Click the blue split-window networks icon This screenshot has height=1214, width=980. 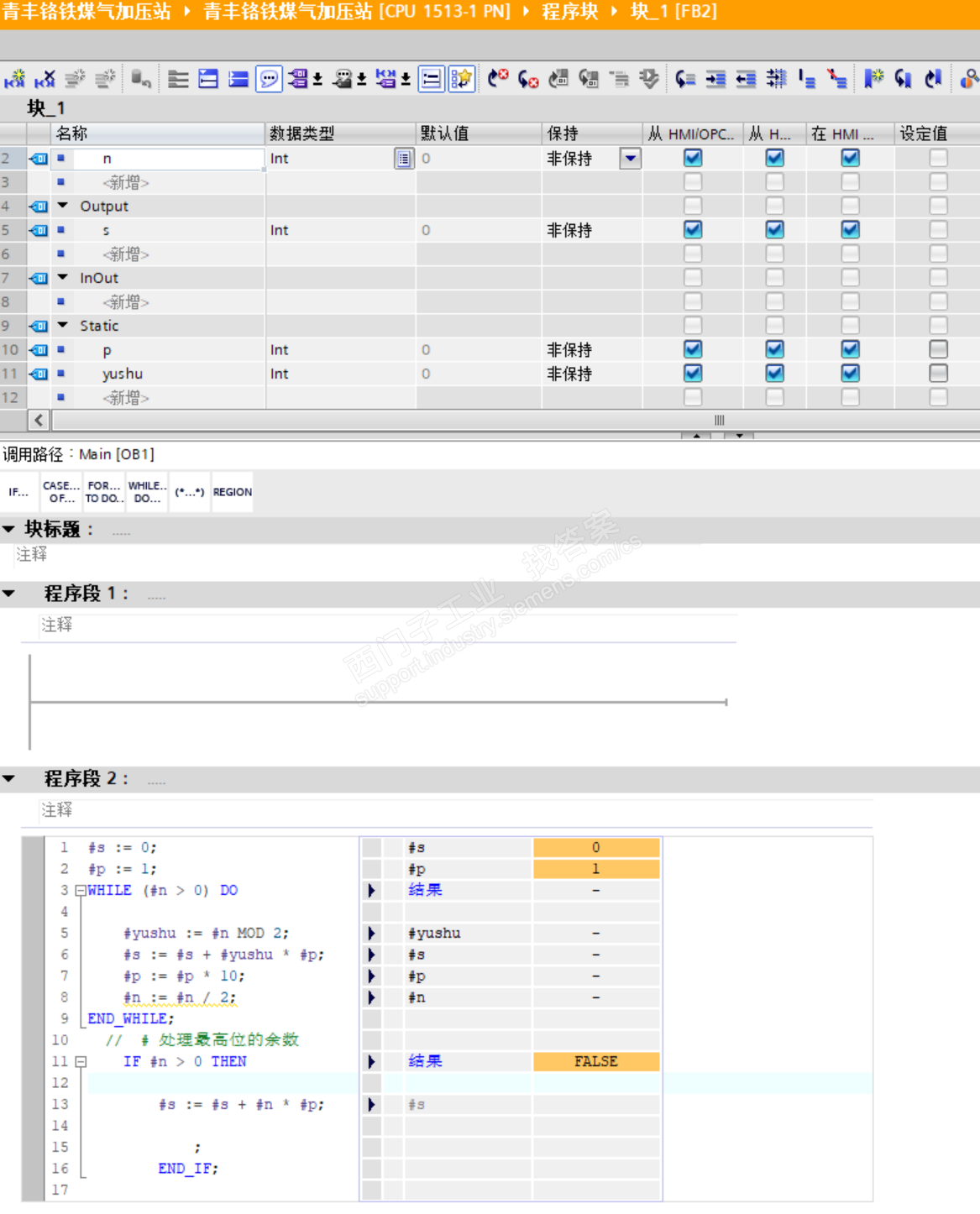[x=208, y=79]
